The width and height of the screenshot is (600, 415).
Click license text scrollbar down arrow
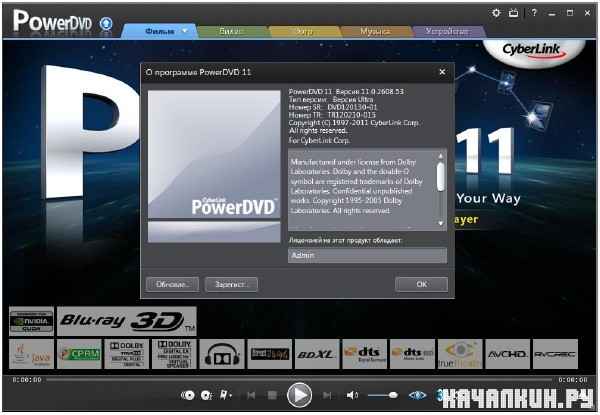(x=440, y=223)
